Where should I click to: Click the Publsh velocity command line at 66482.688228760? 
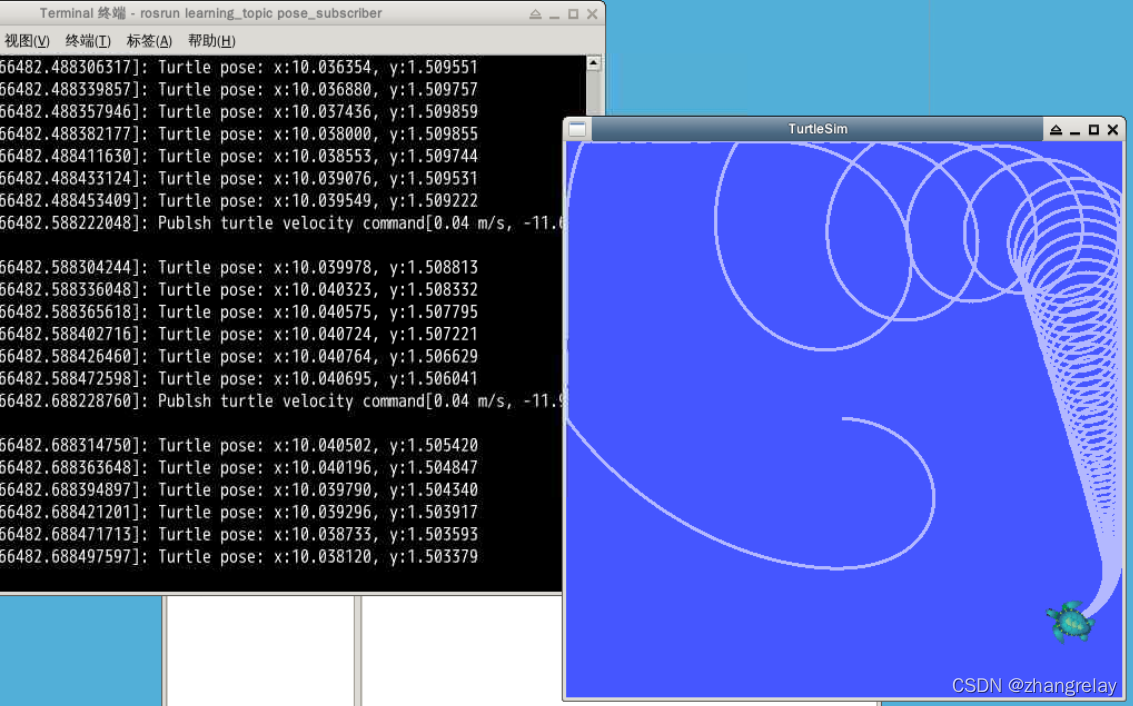(281, 401)
